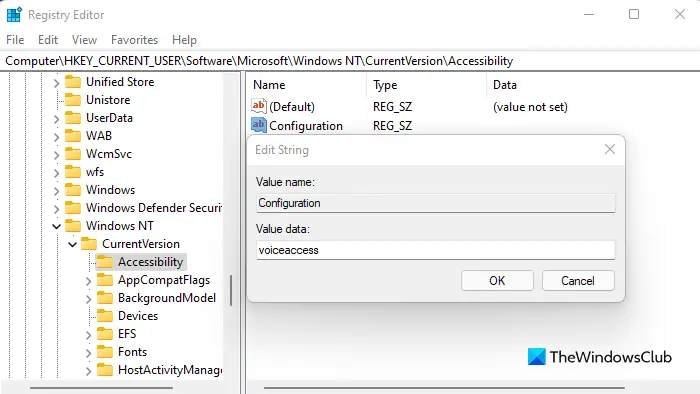Select the Devices tree item label
The width and height of the screenshot is (700, 394).
coord(138,316)
